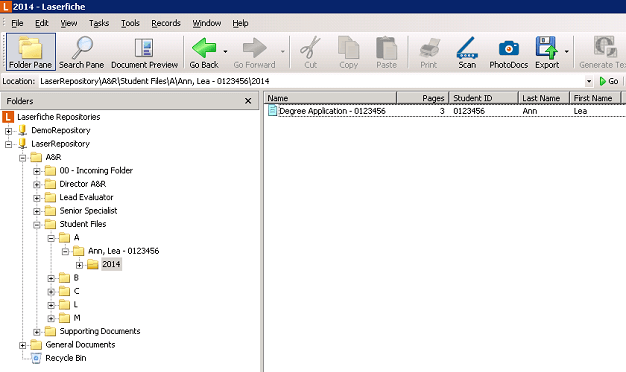Select the 2014 folder

click(x=111, y=264)
